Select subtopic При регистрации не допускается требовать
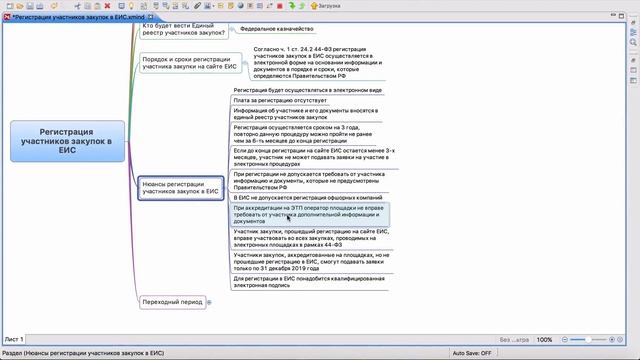640x360 pixels. [309, 181]
